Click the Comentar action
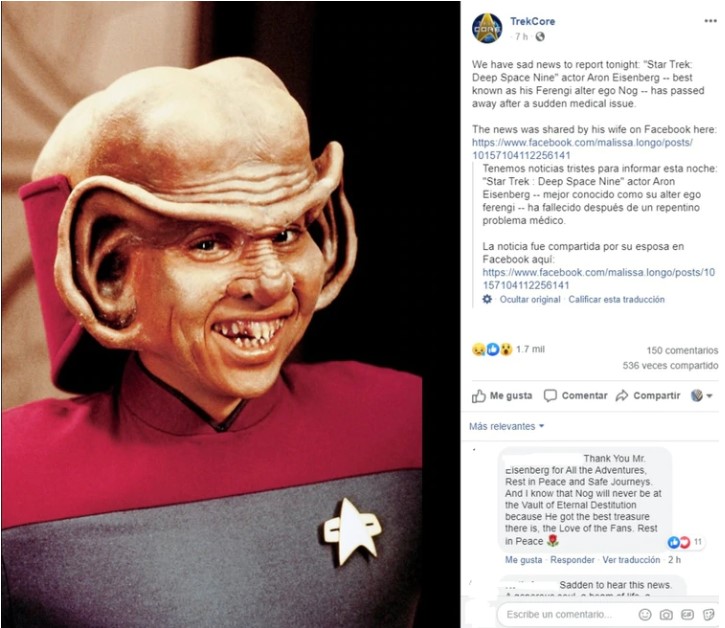This screenshot has width=725, height=628. 575,395
